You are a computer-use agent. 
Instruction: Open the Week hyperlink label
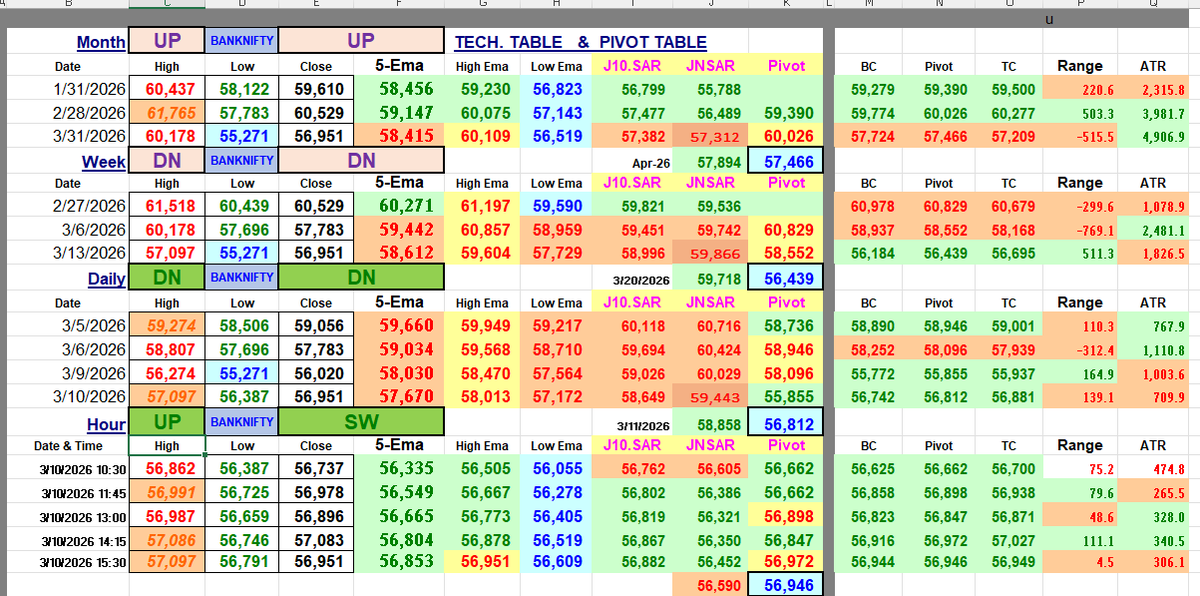tap(104, 161)
